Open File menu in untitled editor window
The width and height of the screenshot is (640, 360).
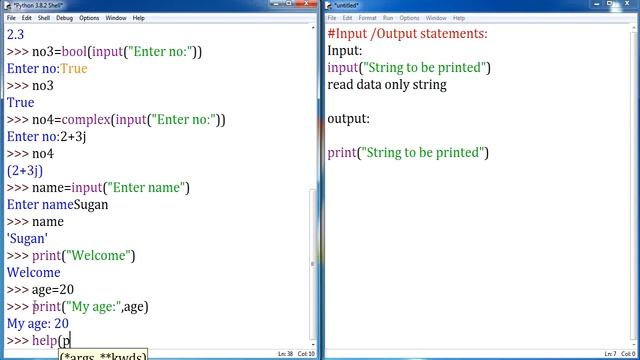(332, 18)
